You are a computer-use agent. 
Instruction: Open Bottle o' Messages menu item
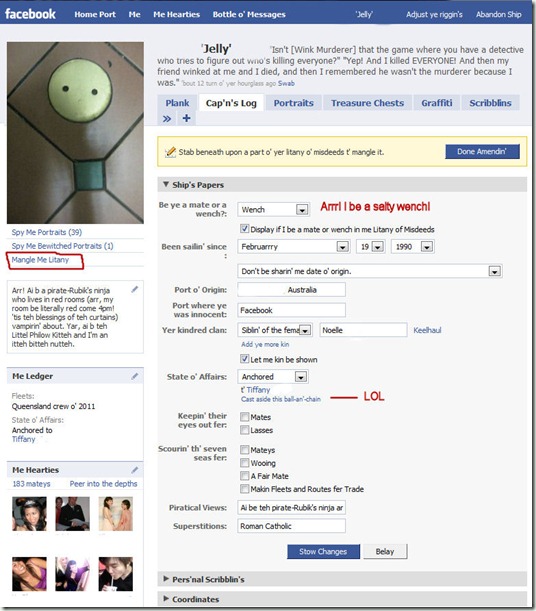coord(249,14)
